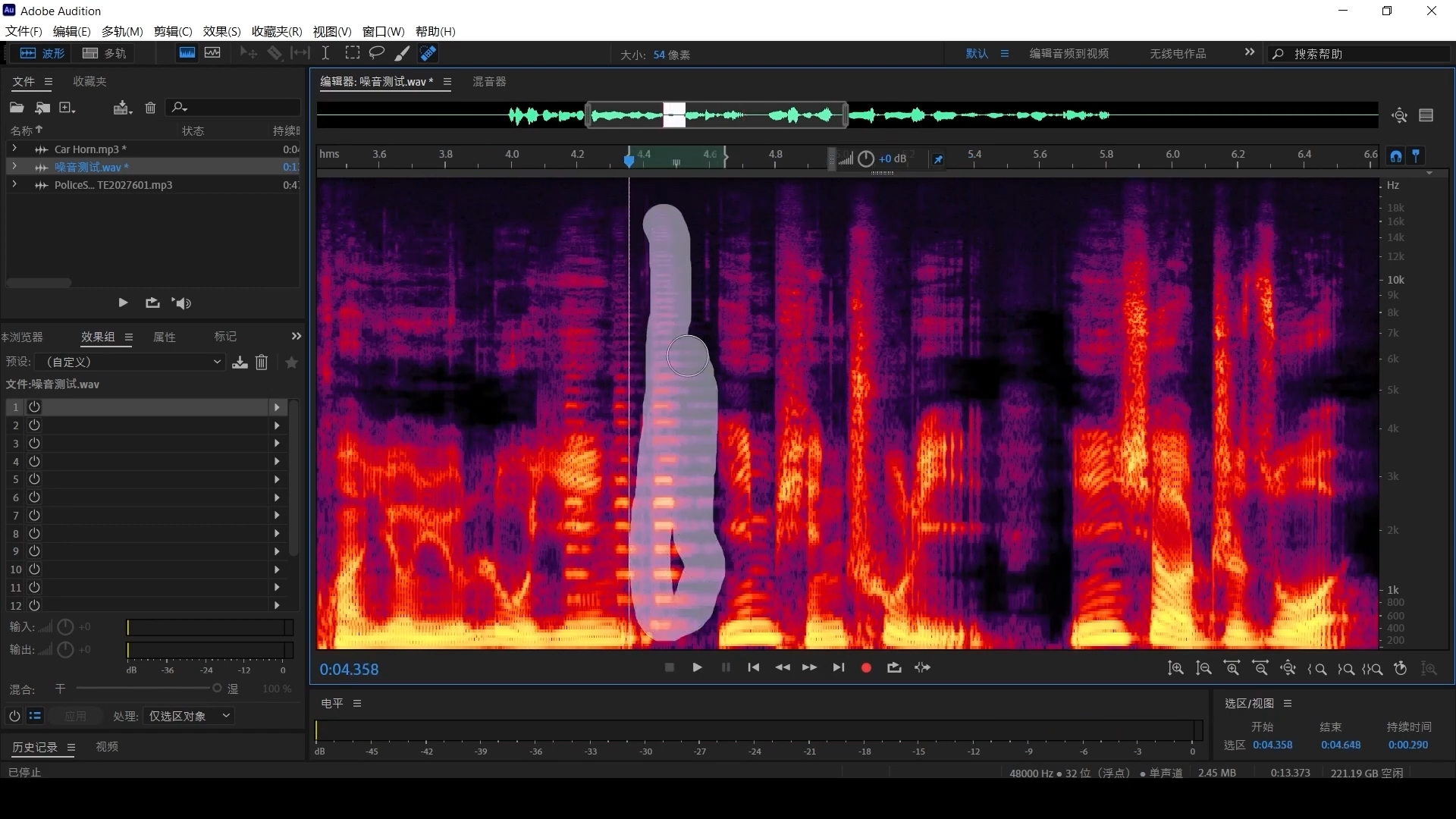Click the Zoom In Amplitude icon
Viewport: 1456px width, 819px height.
click(x=1175, y=668)
